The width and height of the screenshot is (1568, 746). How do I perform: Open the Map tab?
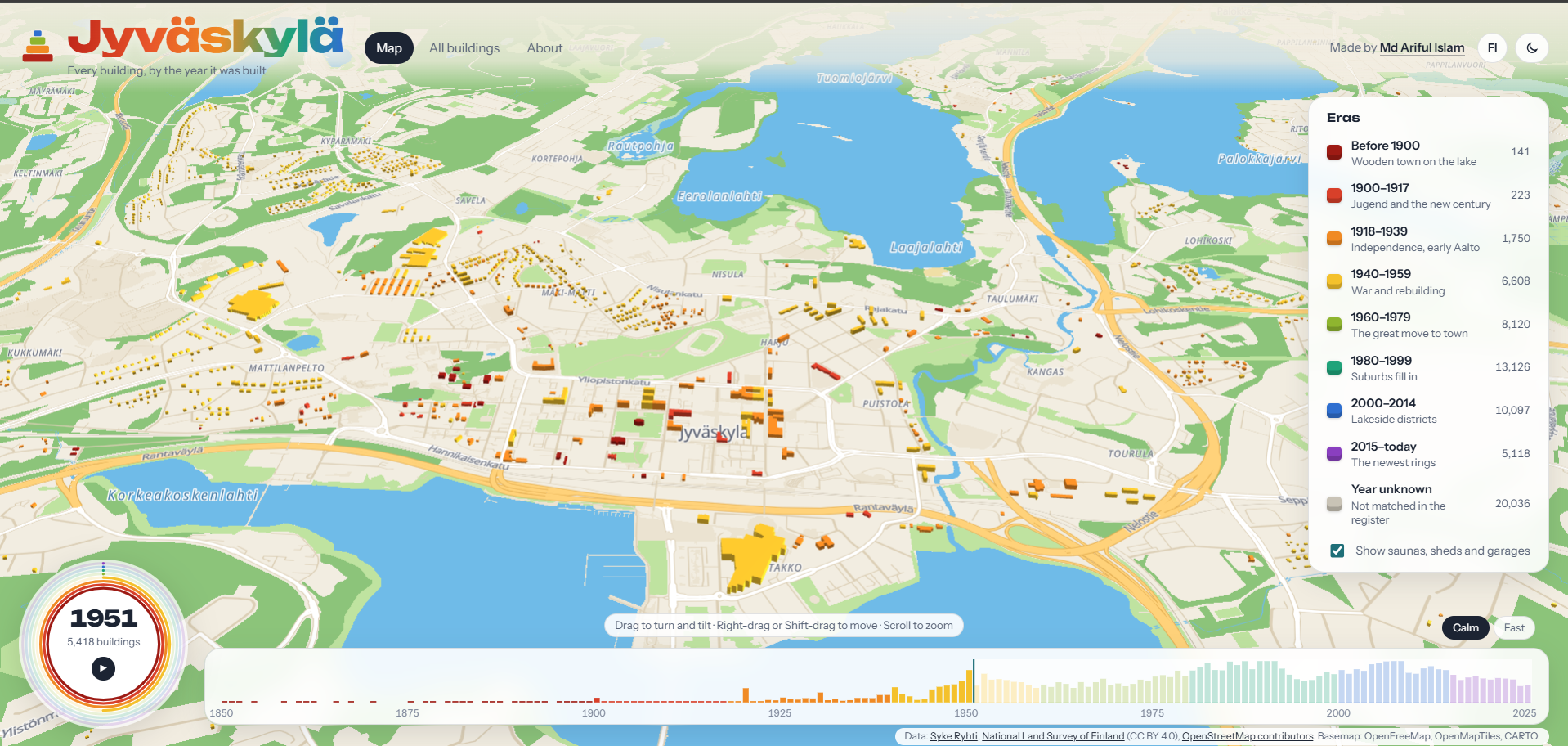click(389, 48)
